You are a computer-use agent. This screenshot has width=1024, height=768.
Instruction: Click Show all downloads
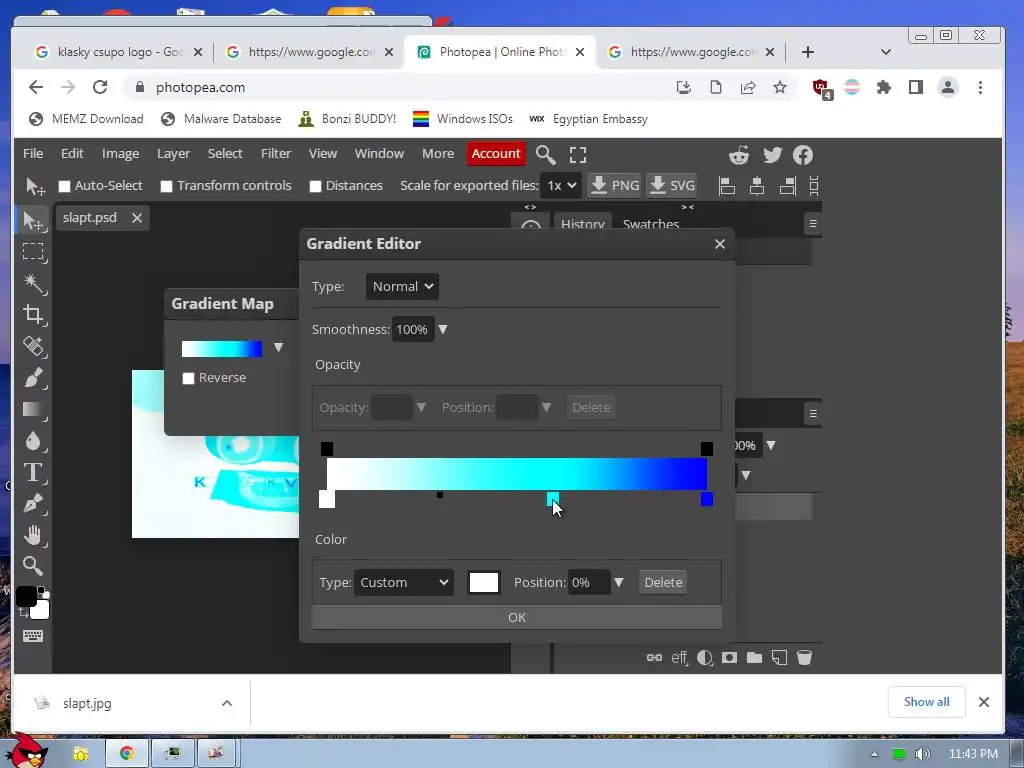click(926, 702)
